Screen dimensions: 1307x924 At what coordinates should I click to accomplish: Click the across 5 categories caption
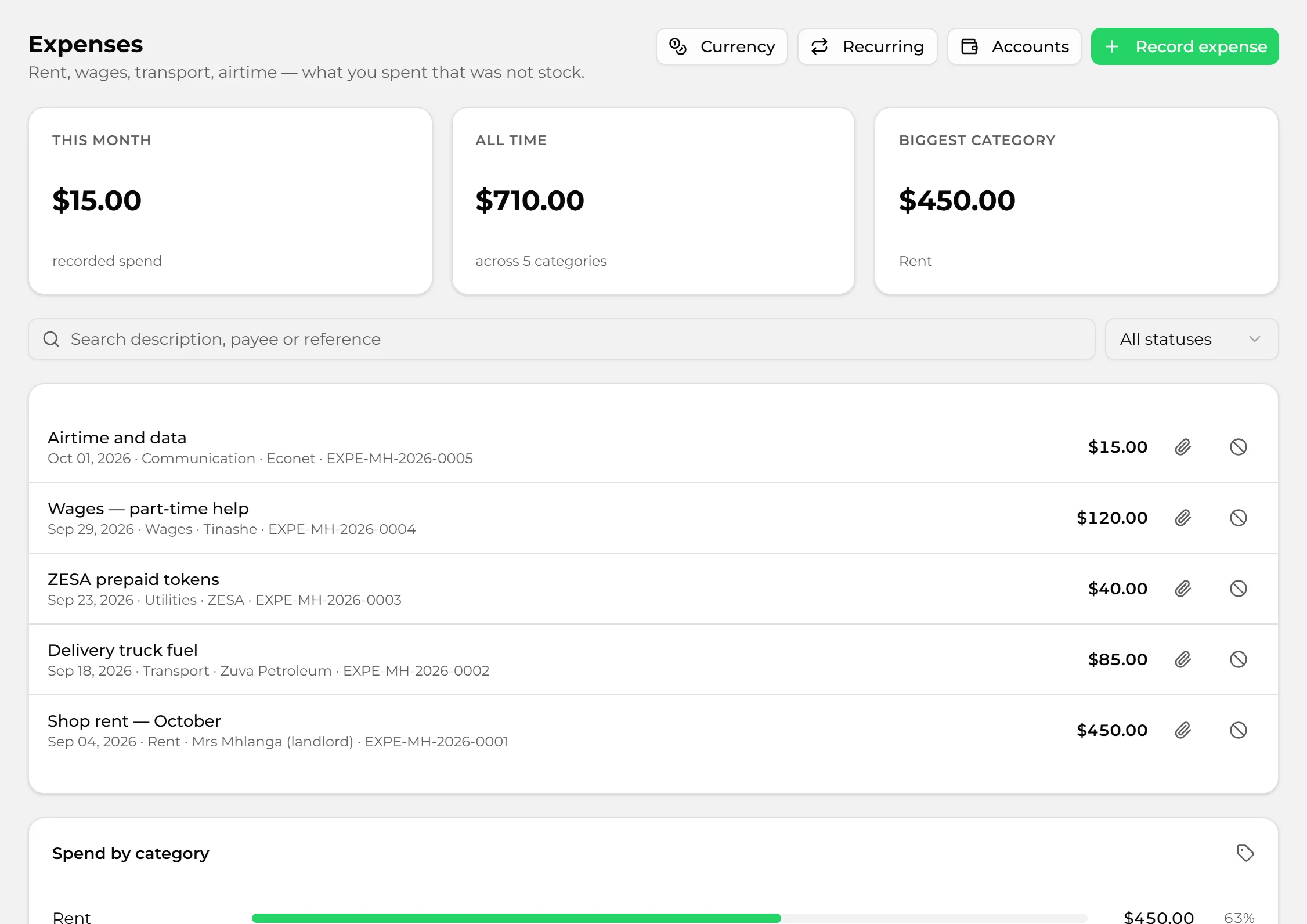[x=541, y=261]
